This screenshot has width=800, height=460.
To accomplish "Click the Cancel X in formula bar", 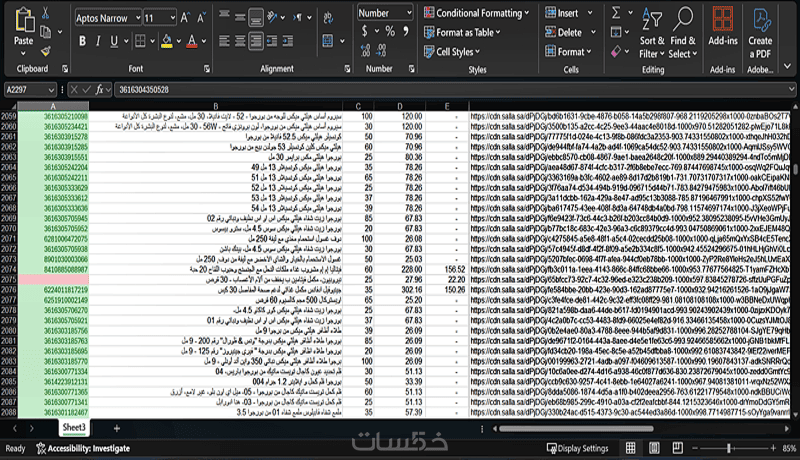I will coord(74,89).
